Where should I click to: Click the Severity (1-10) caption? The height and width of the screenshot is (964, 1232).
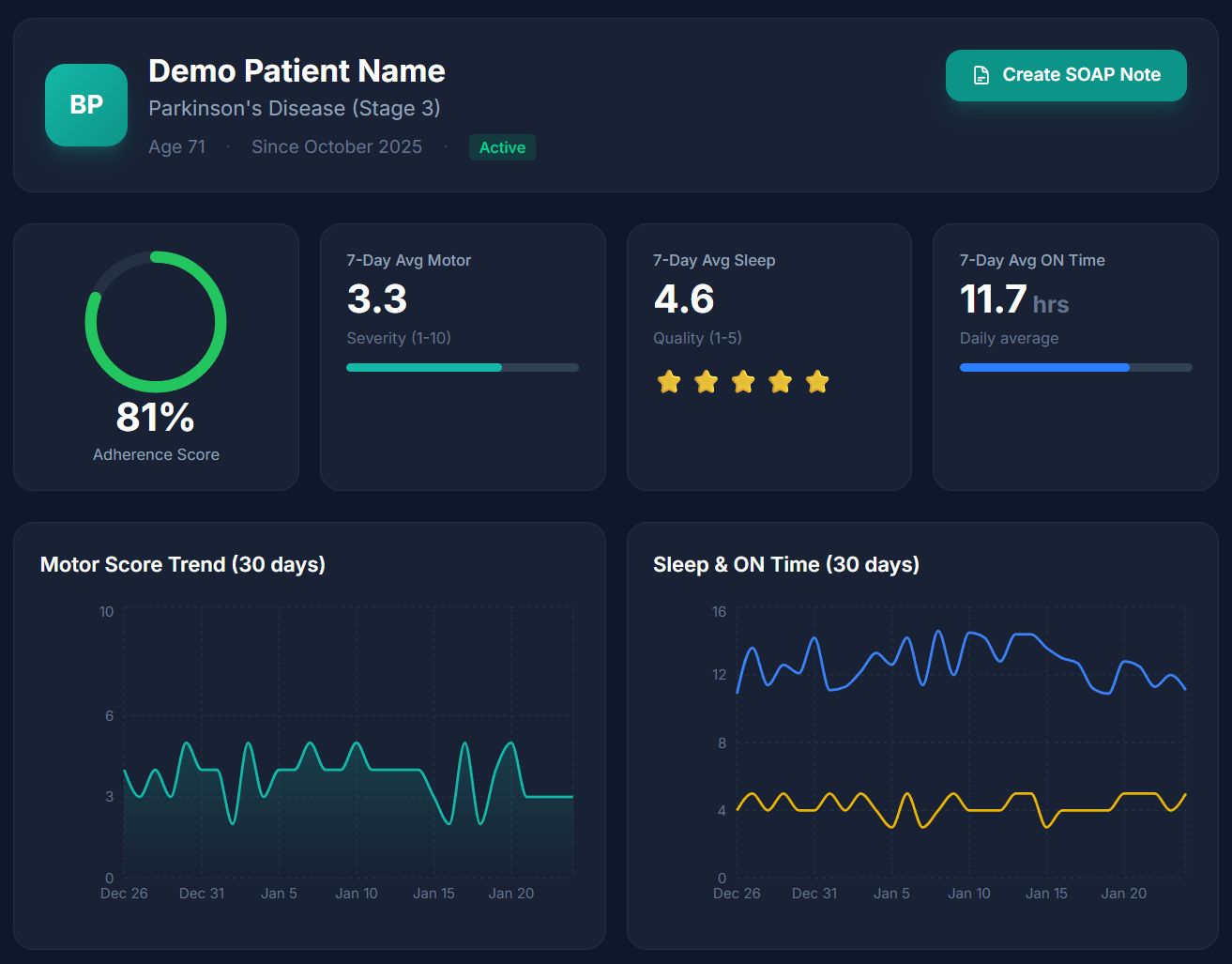pyautogui.click(x=399, y=338)
